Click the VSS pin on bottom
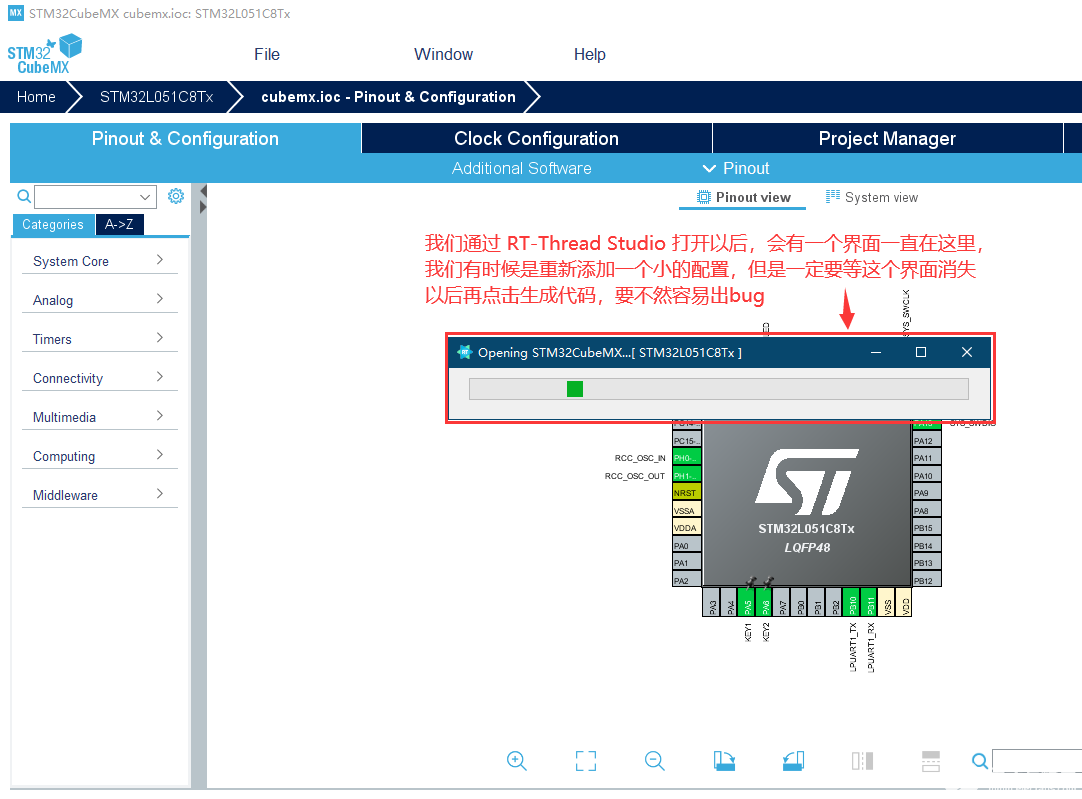The image size is (1082, 799). (887, 604)
